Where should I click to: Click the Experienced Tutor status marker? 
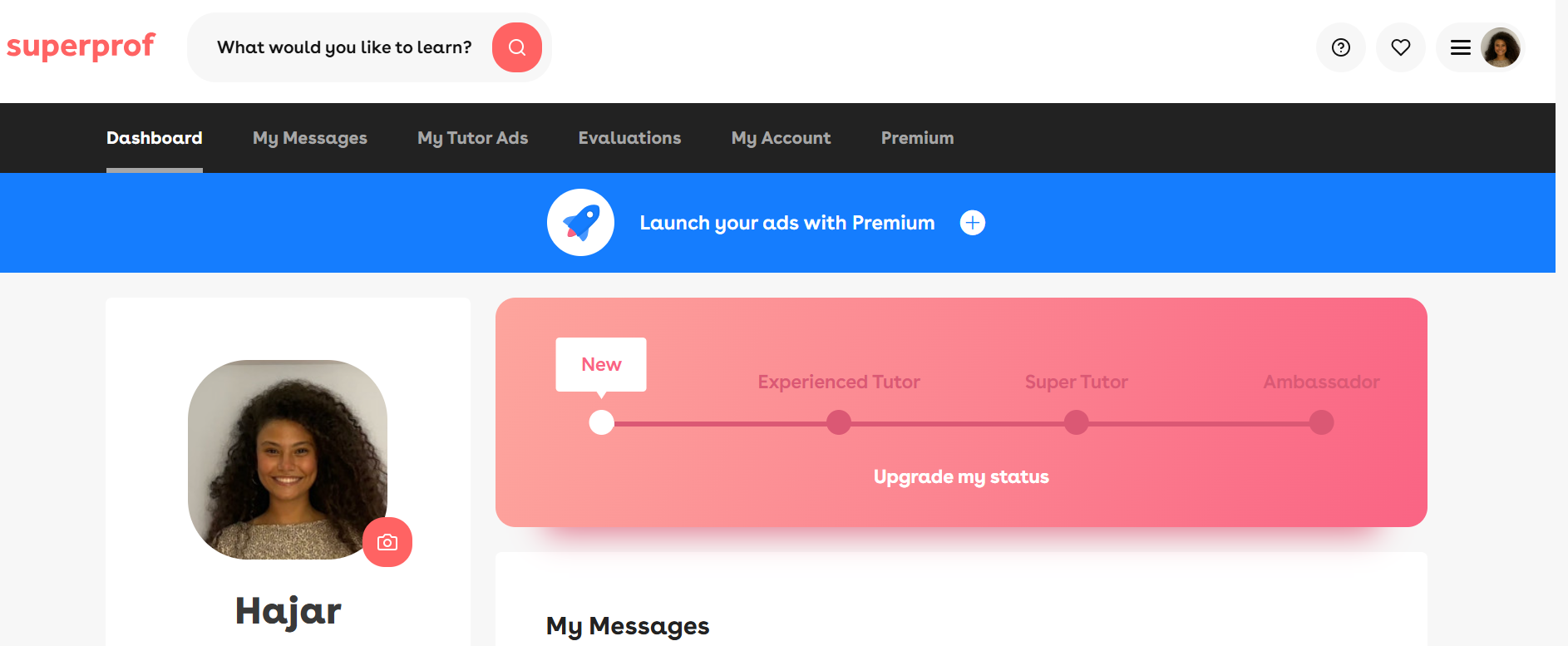click(838, 422)
